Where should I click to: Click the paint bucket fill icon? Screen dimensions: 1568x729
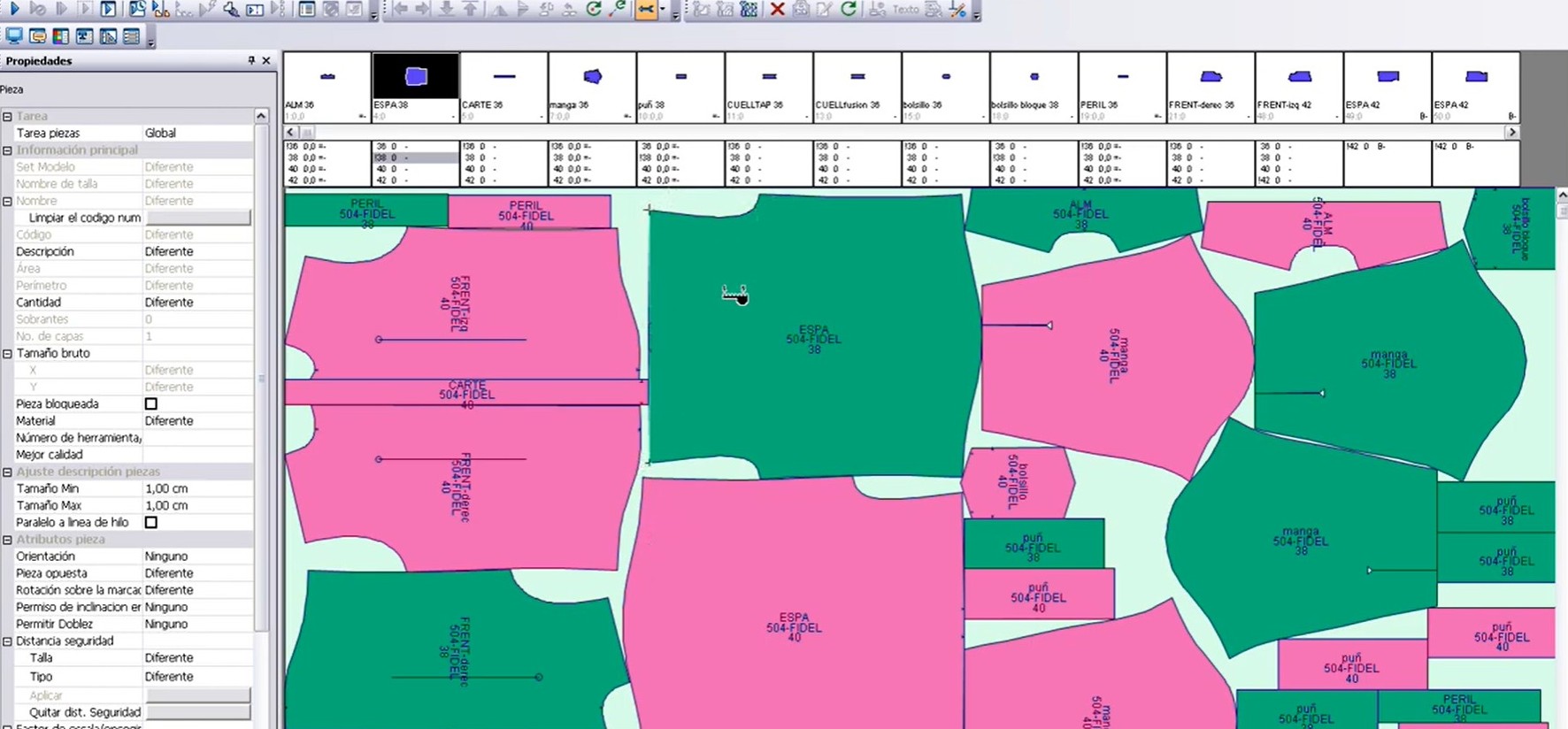pyautogui.click(x=231, y=9)
